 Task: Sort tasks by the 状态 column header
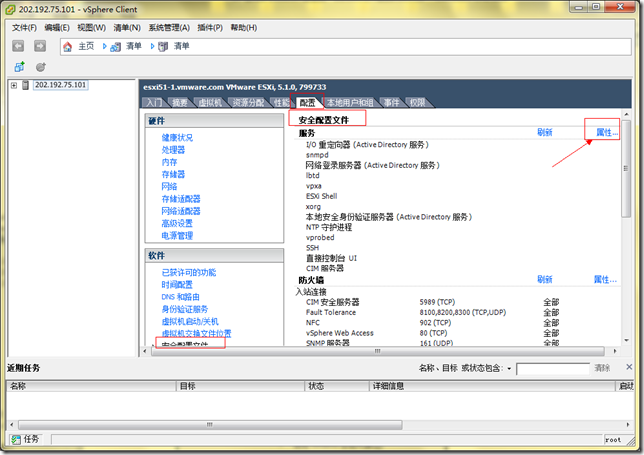coord(337,386)
